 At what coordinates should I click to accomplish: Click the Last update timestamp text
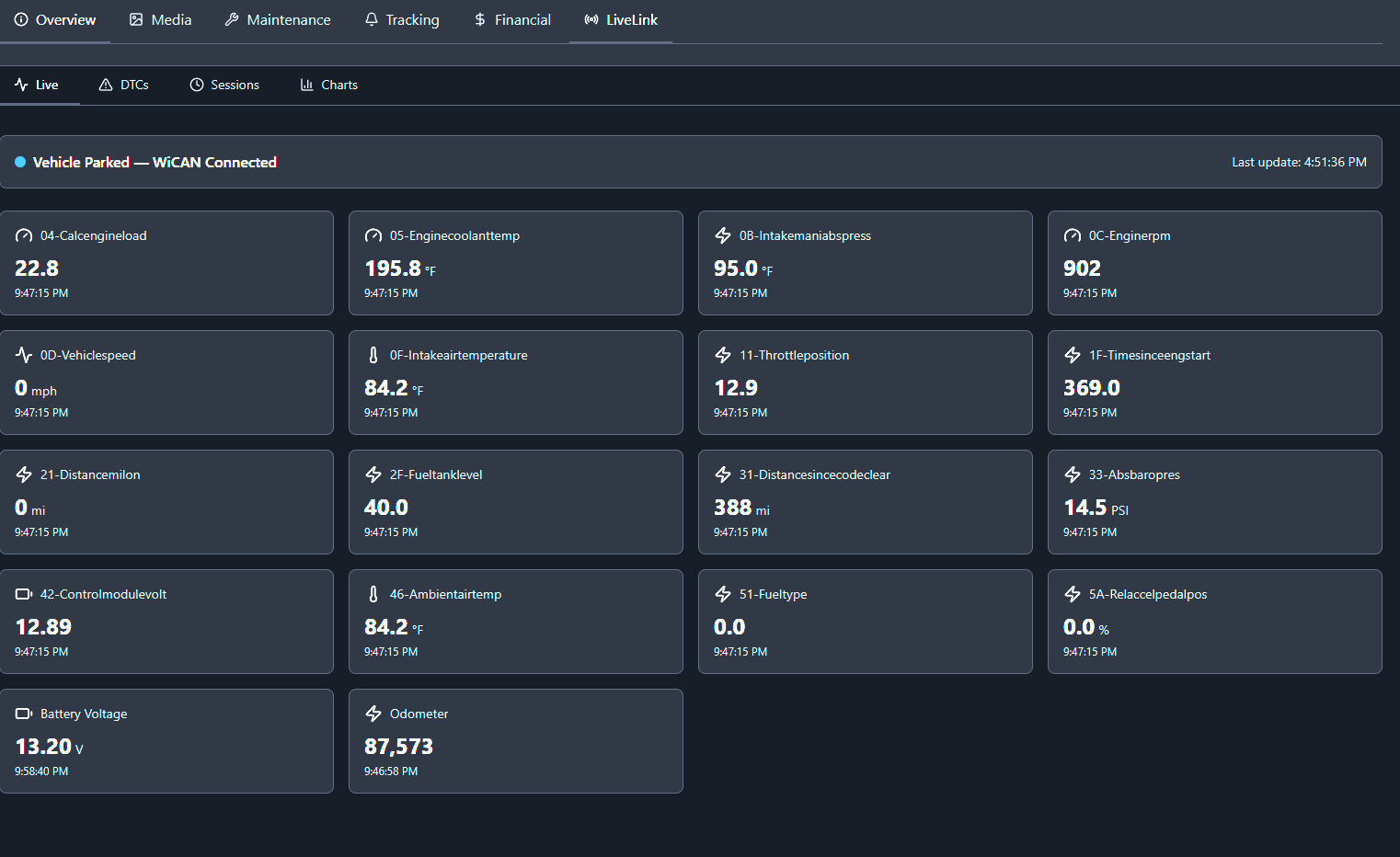coord(1299,162)
